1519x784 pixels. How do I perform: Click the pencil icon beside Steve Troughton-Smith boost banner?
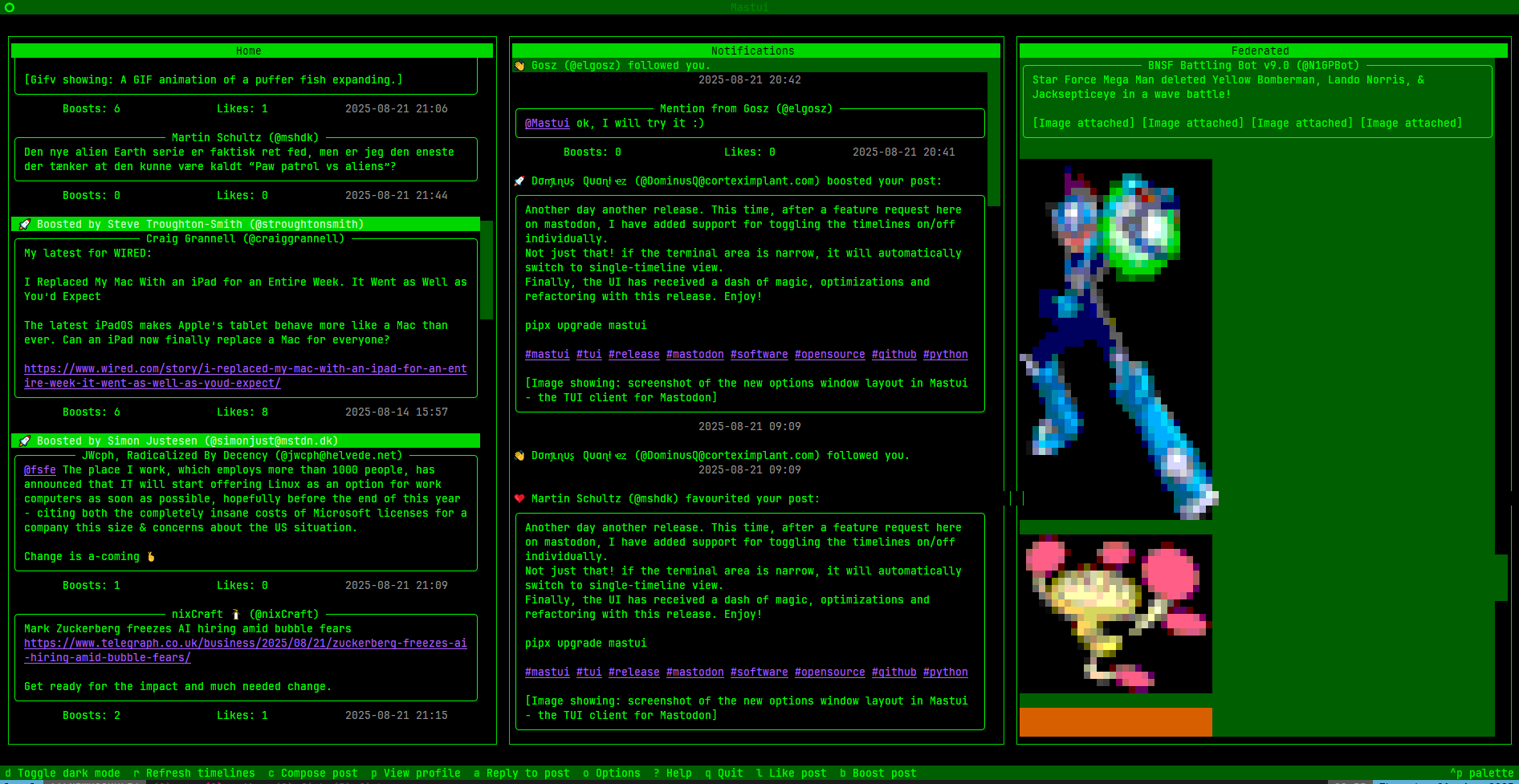tap(24, 224)
